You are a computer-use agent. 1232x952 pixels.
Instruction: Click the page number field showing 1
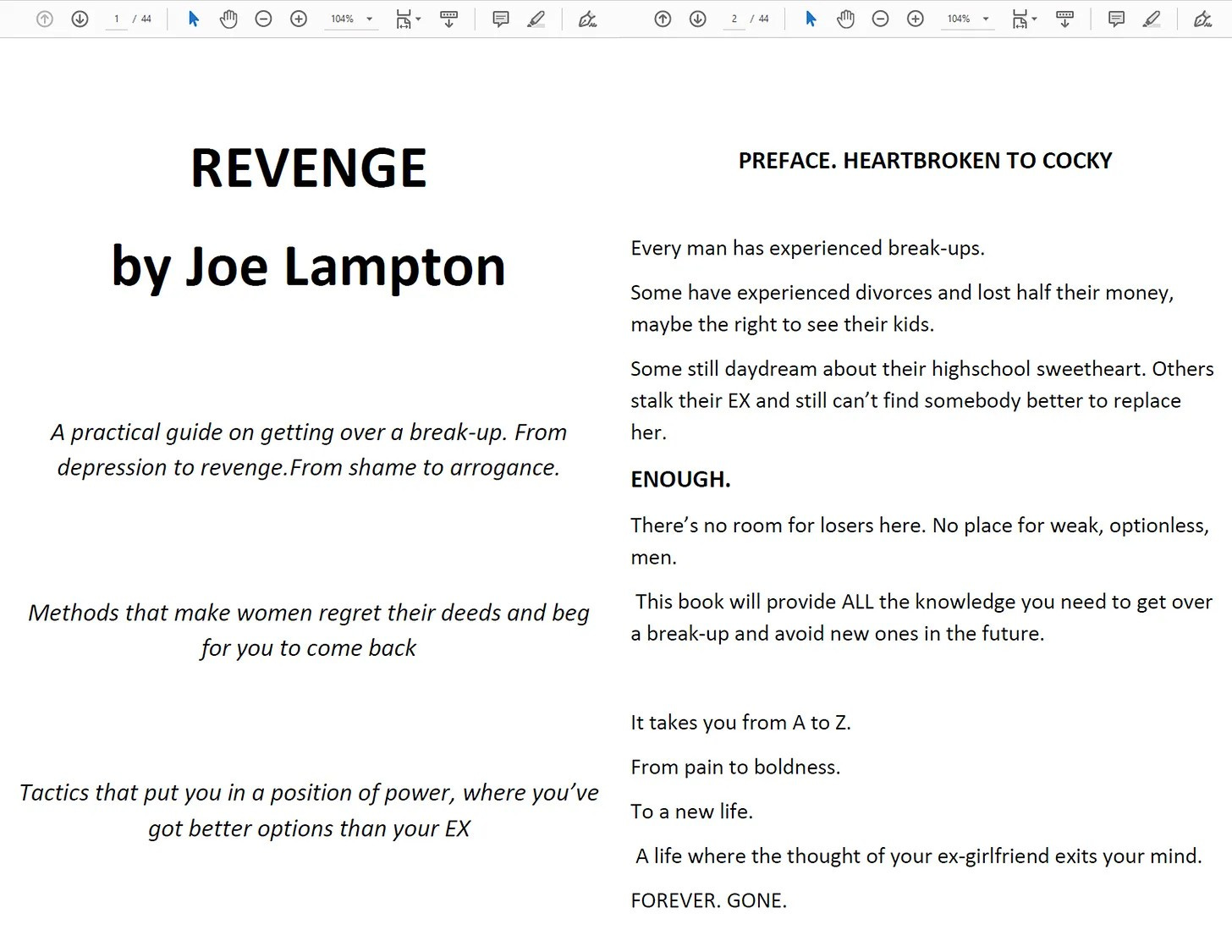coord(116,19)
